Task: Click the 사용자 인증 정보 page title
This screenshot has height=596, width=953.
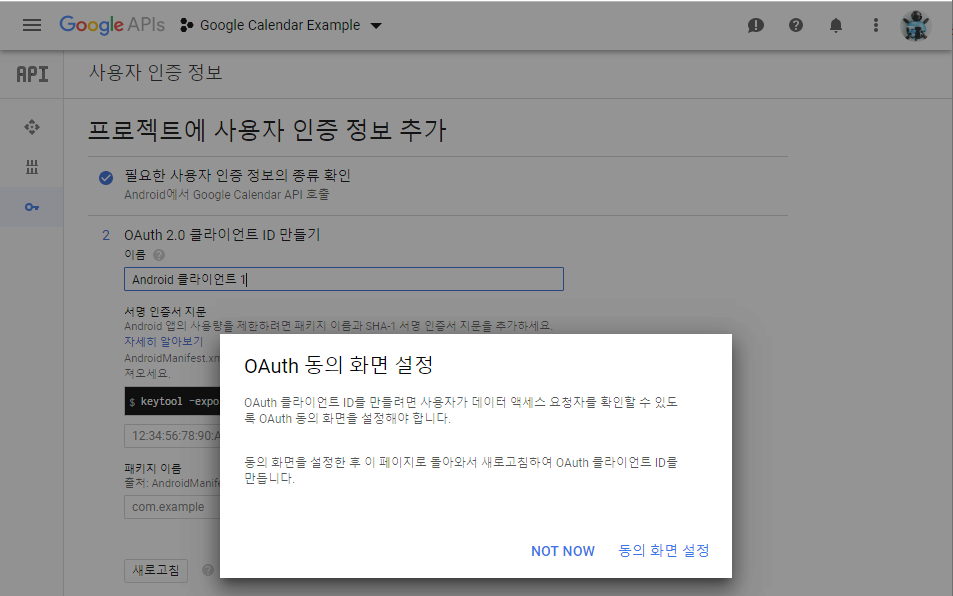Action: coord(156,72)
